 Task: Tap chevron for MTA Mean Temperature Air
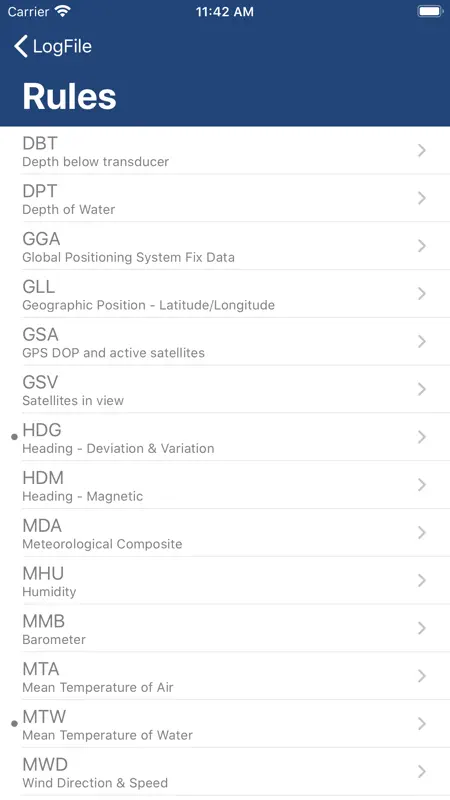[421, 676]
